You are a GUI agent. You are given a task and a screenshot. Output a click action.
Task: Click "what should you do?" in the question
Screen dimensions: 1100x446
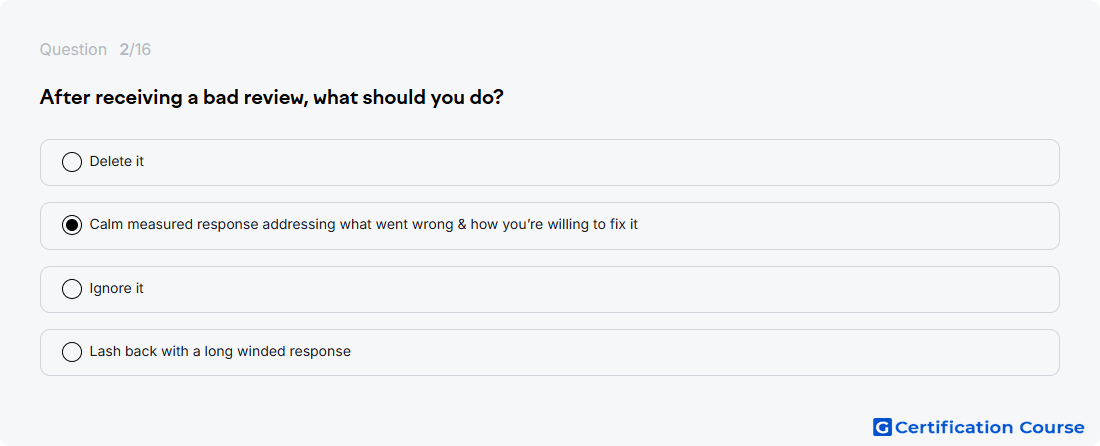point(408,97)
